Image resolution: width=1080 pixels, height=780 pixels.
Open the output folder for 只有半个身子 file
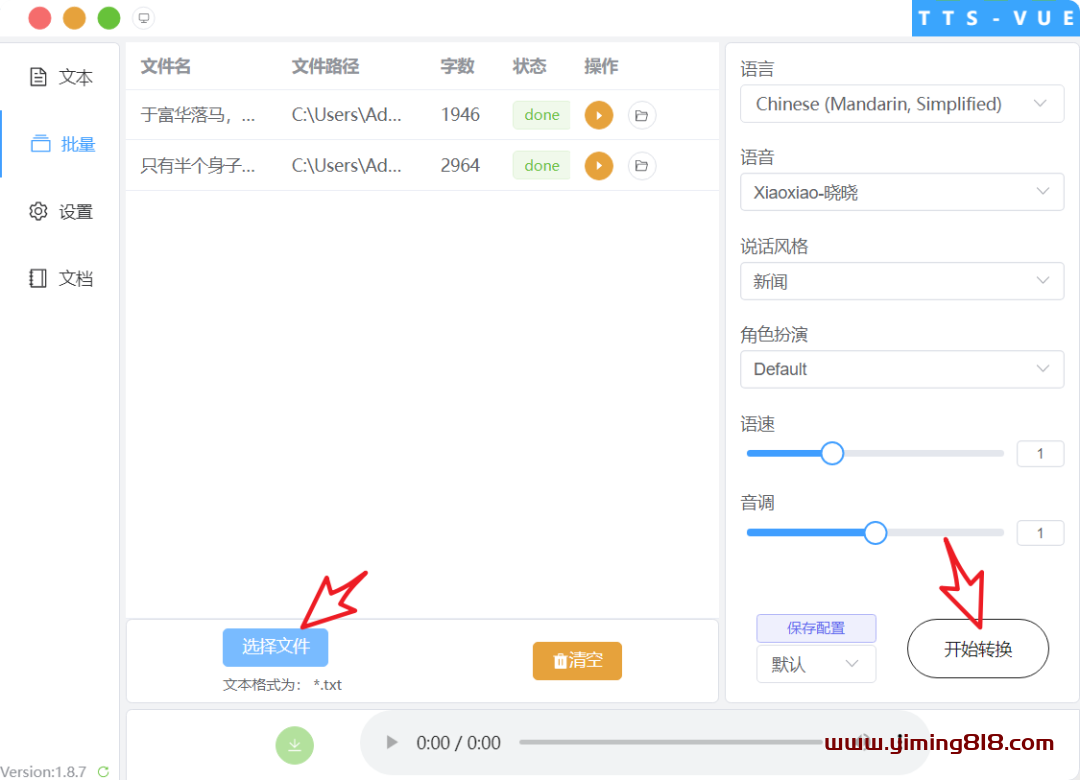point(641,165)
